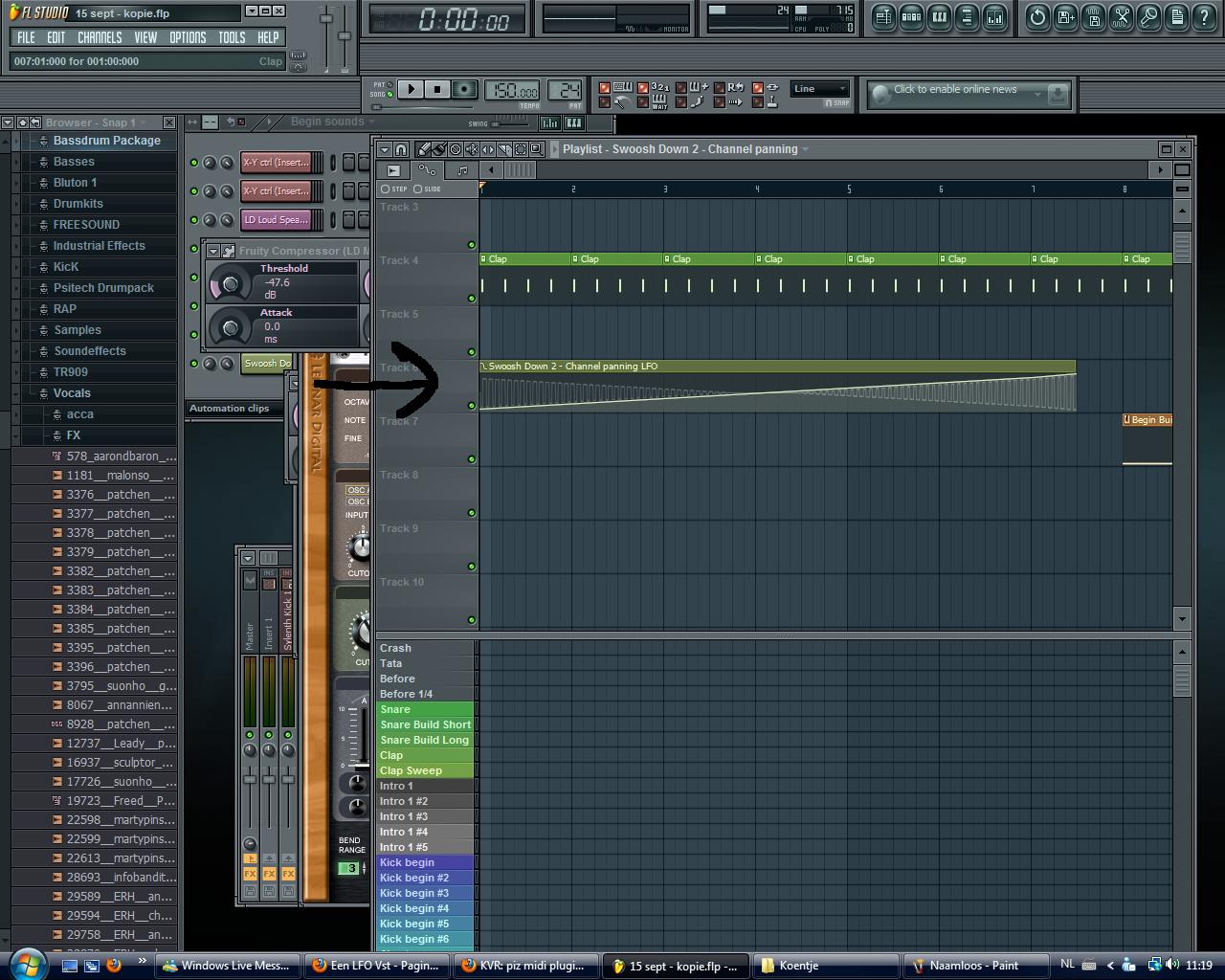Toggle the wait for input option

point(642,101)
